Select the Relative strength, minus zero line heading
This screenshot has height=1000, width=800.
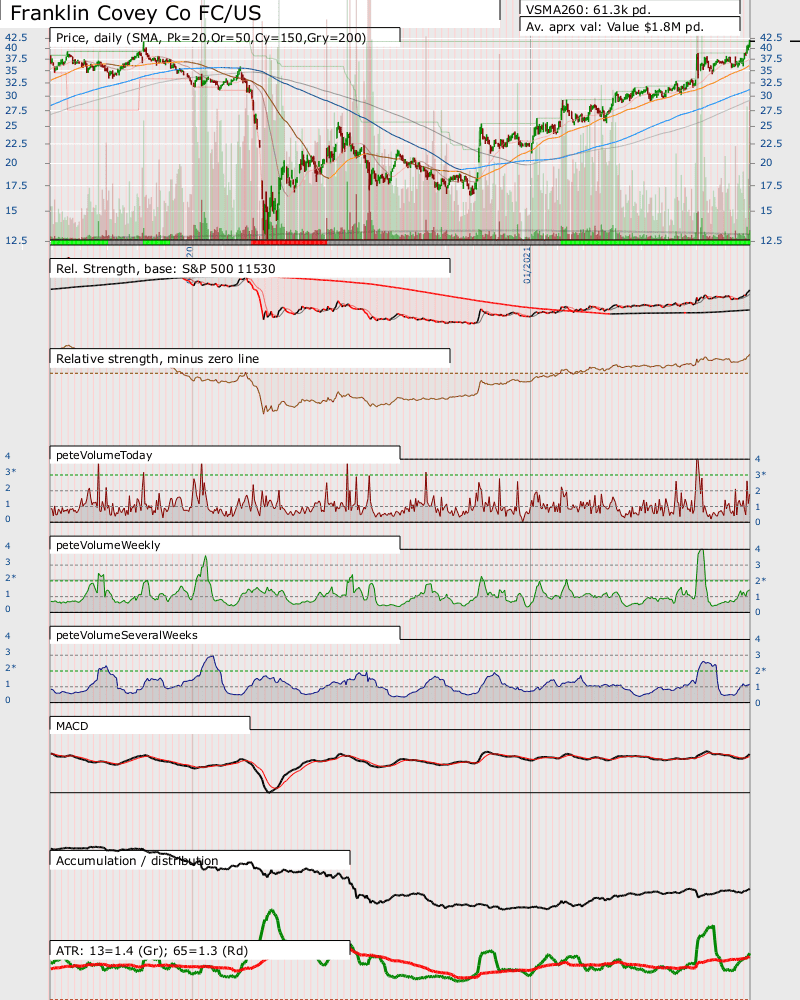click(158, 358)
